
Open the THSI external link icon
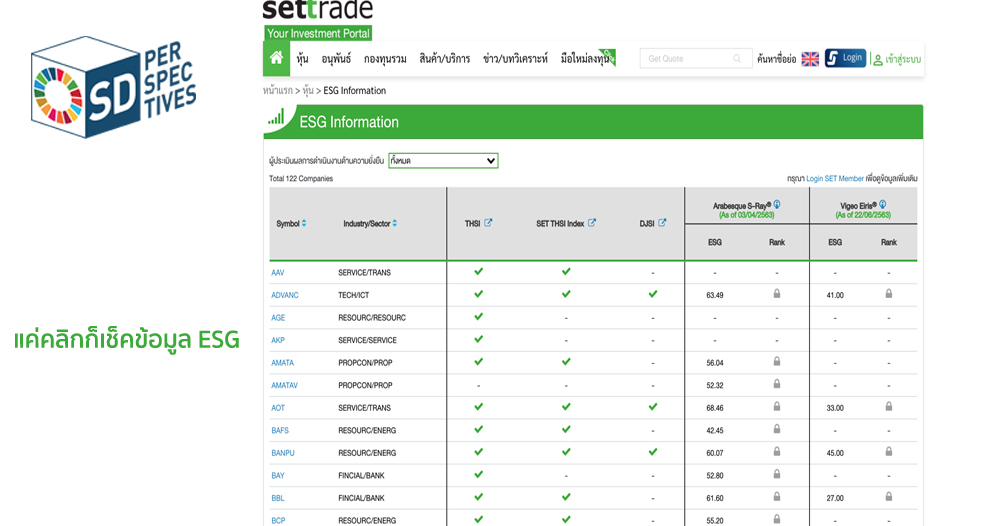tap(488, 223)
